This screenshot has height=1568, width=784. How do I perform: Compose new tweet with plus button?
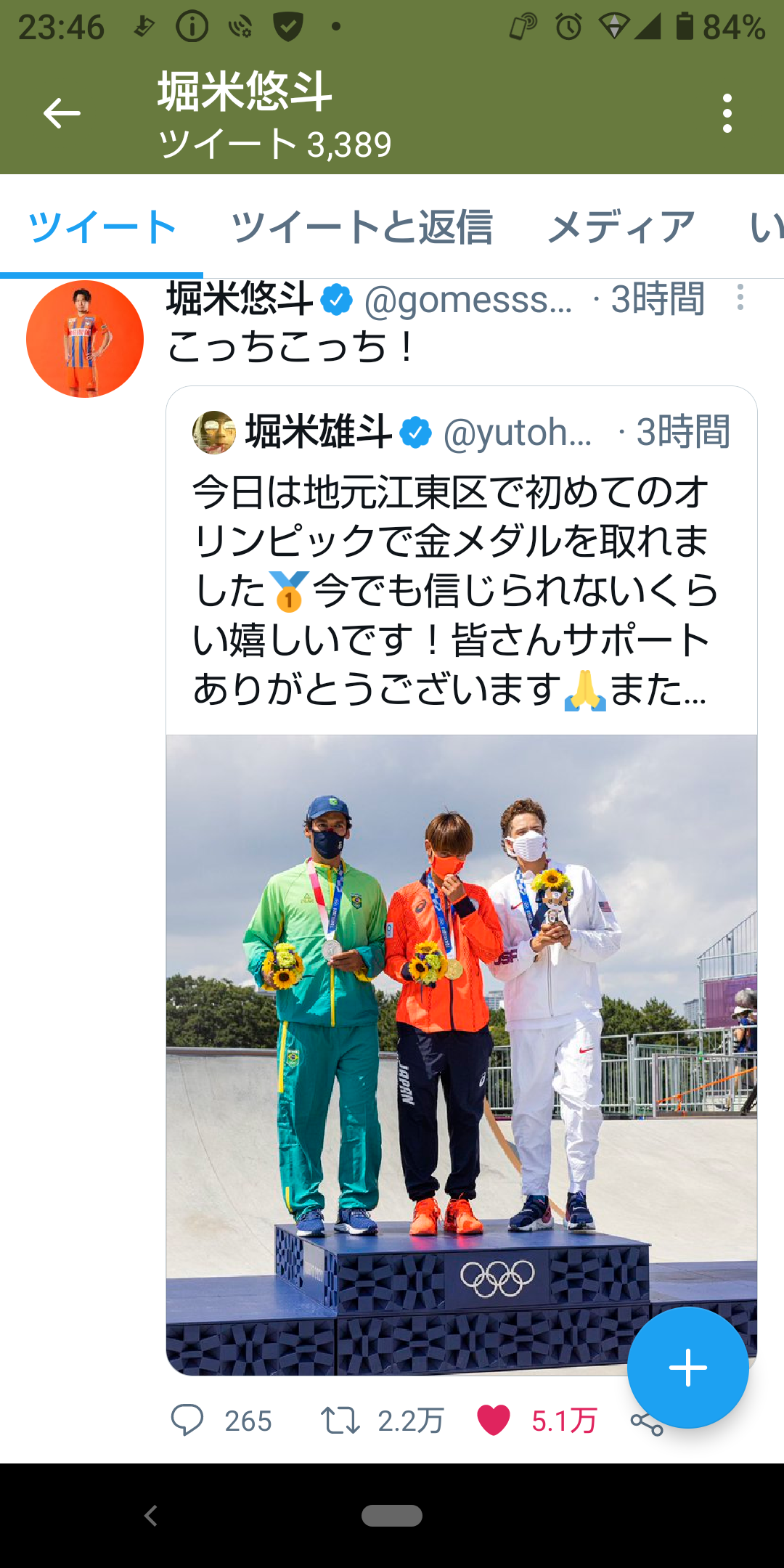(x=687, y=1368)
